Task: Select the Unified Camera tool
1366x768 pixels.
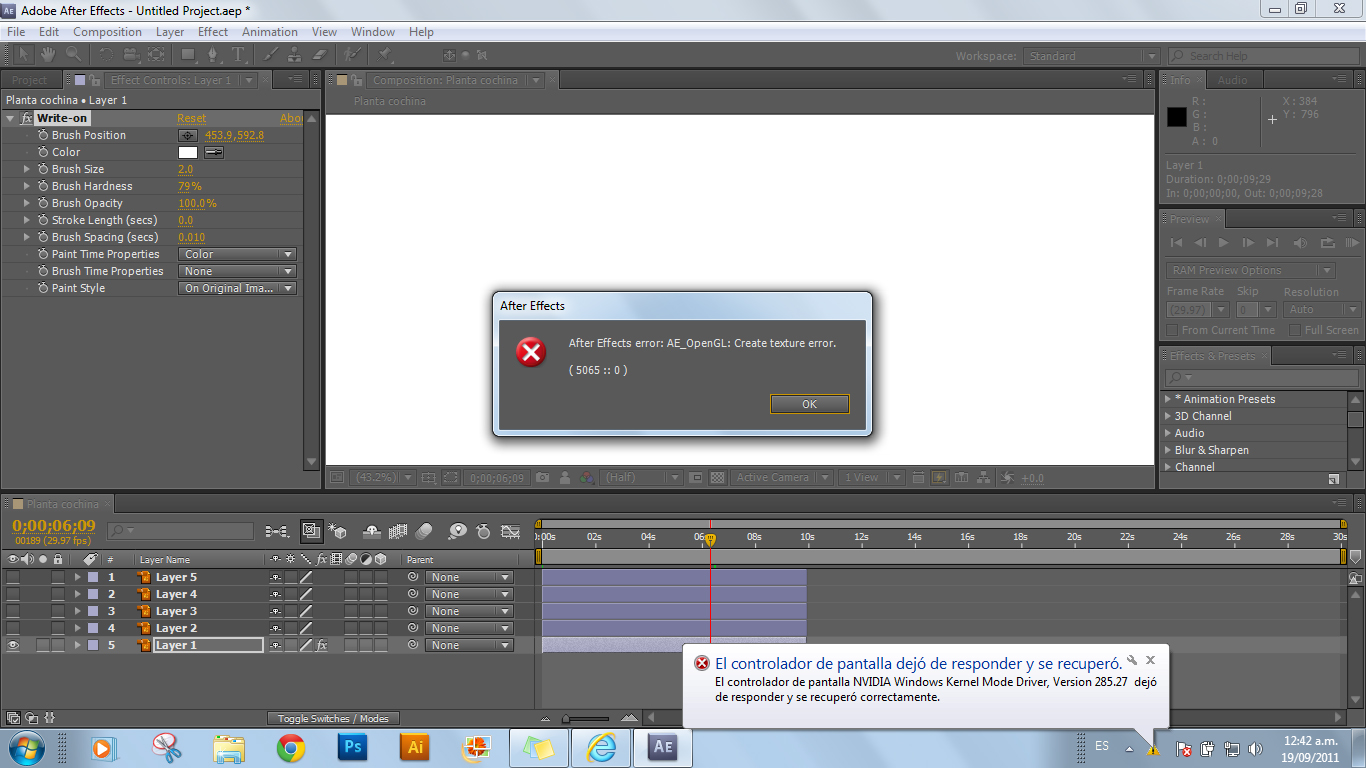Action: (131, 55)
